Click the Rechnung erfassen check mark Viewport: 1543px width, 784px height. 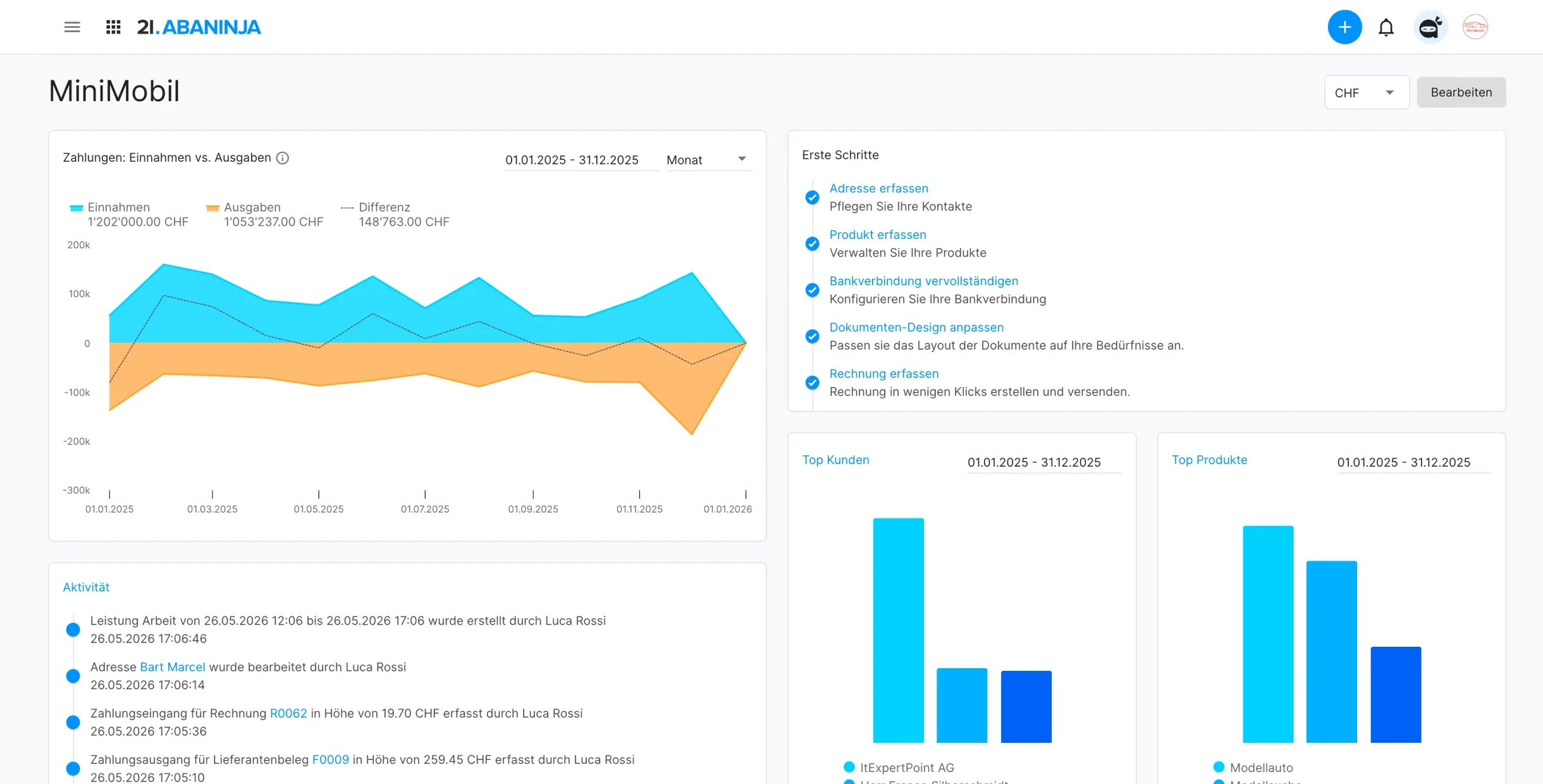pos(812,383)
